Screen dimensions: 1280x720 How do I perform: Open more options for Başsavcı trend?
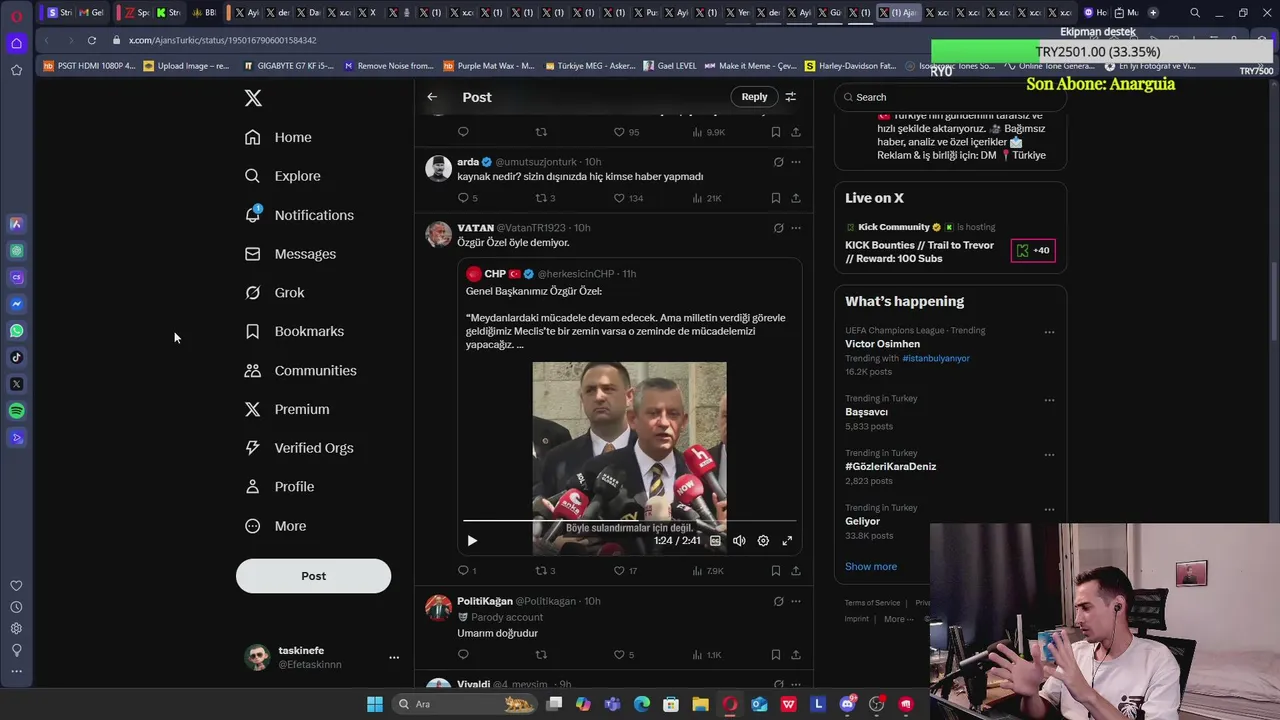tap(1049, 400)
